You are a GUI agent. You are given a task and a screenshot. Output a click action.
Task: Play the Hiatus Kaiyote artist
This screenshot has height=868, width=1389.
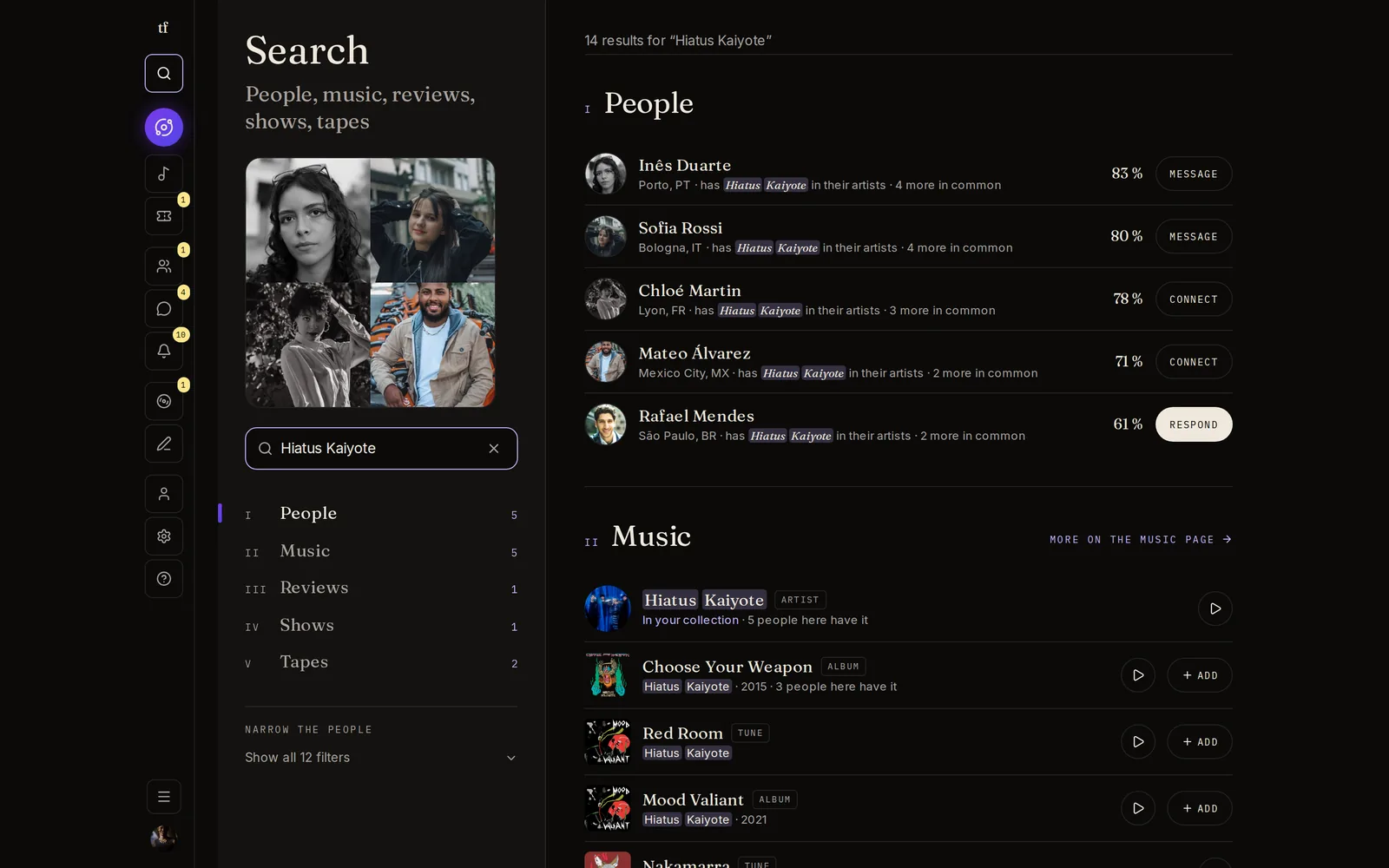click(1215, 608)
